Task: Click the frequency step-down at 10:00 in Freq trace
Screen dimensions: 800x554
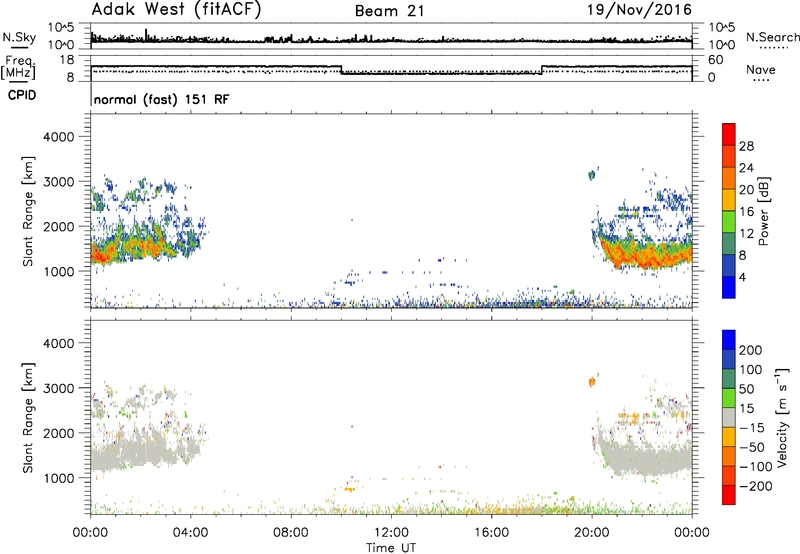Action: [341, 70]
